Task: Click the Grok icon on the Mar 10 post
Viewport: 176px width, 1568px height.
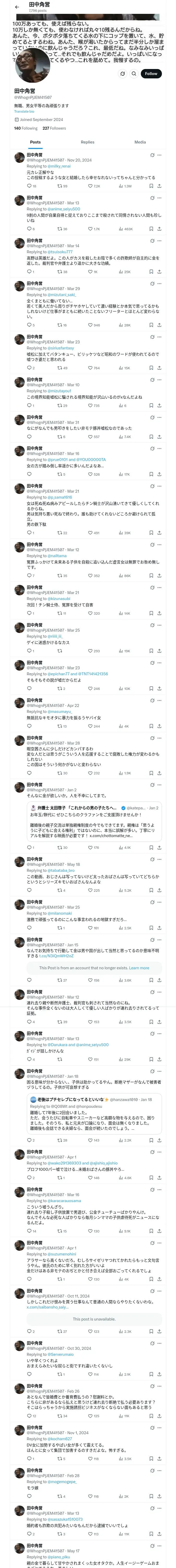Action: (152, 379)
